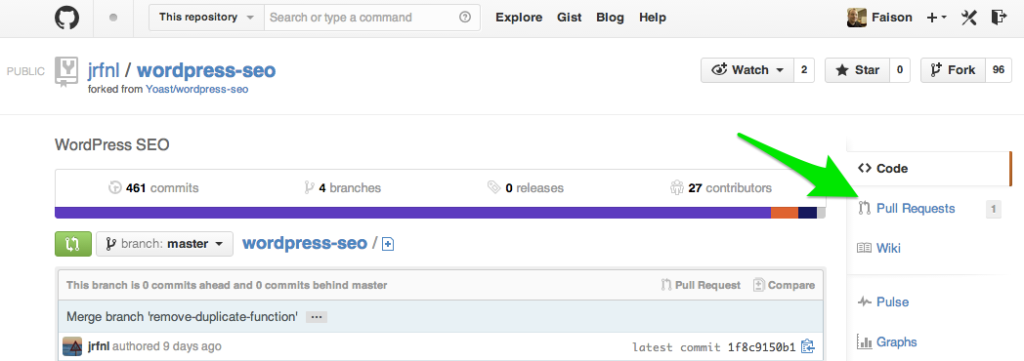Click the forks count 96
Screen dimensions: 1024x361
coord(998,70)
